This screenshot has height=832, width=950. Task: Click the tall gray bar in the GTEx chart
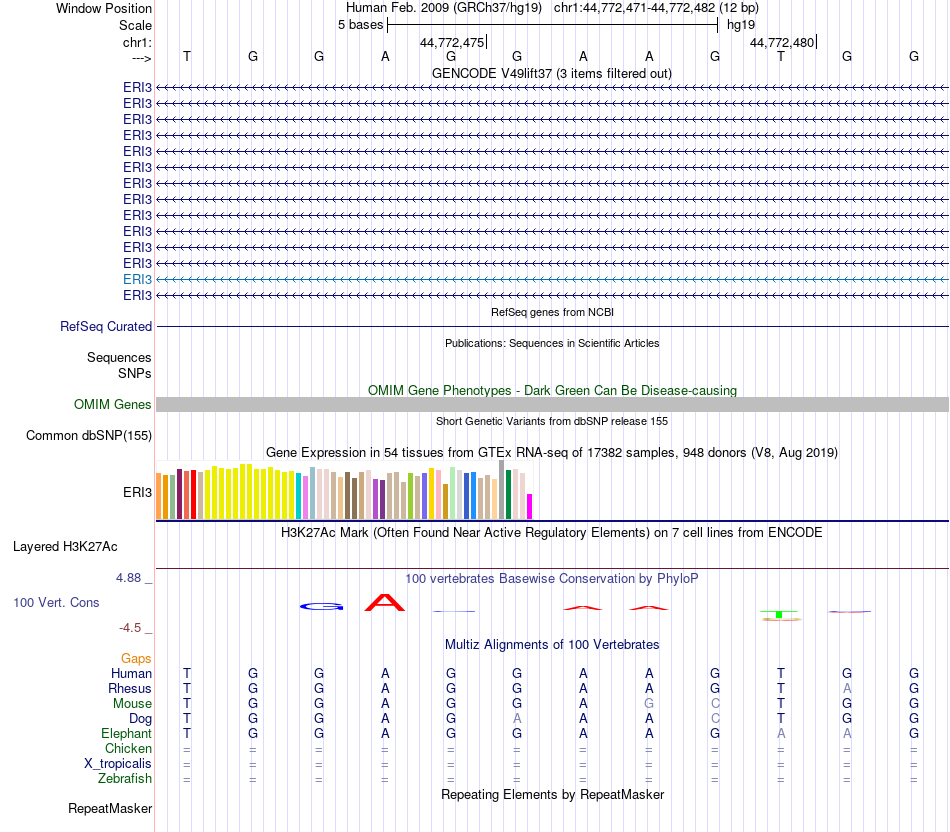tap(501, 490)
